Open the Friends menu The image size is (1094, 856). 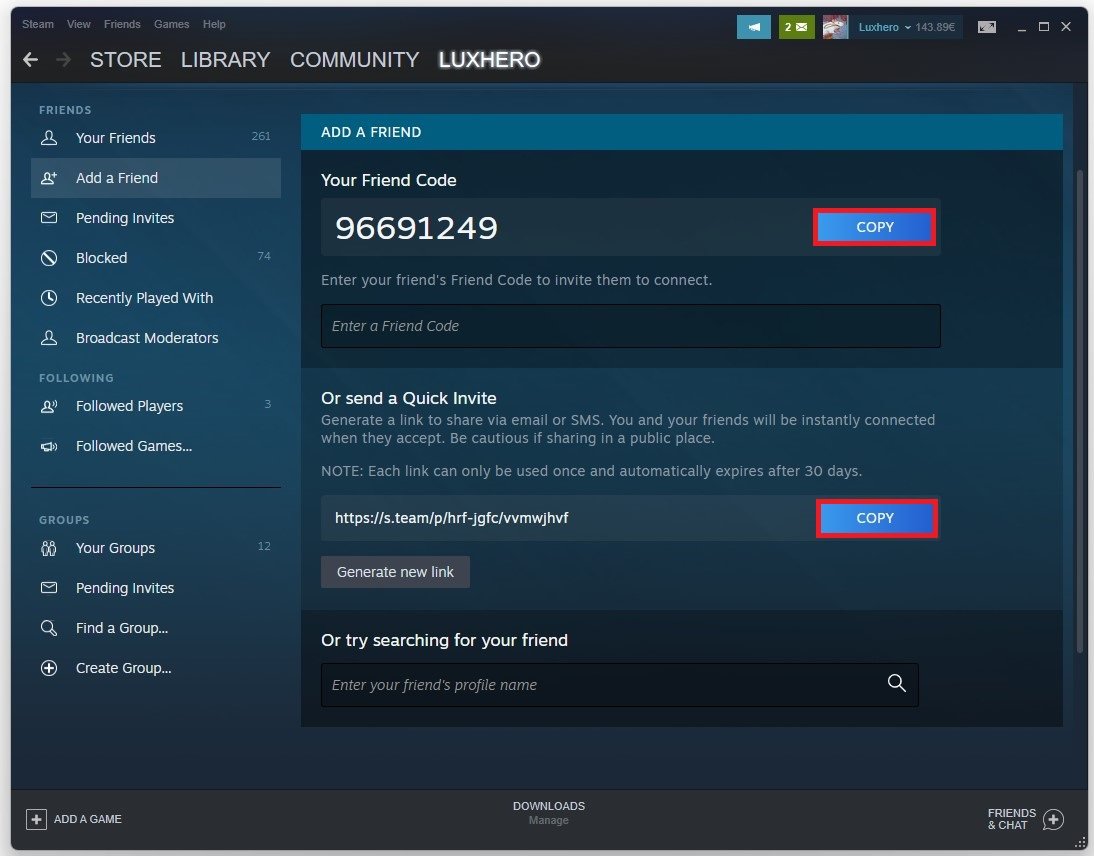pyautogui.click(x=122, y=24)
